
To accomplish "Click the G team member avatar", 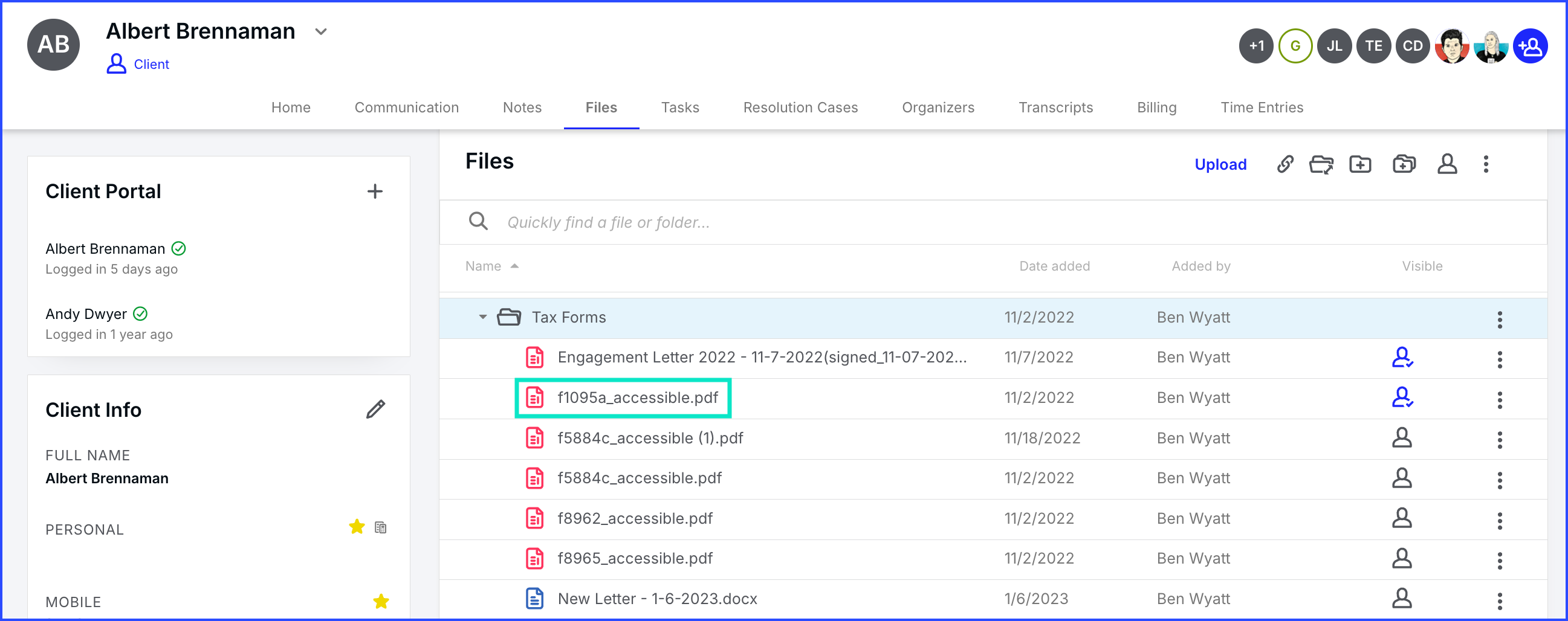I will [x=1295, y=46].
